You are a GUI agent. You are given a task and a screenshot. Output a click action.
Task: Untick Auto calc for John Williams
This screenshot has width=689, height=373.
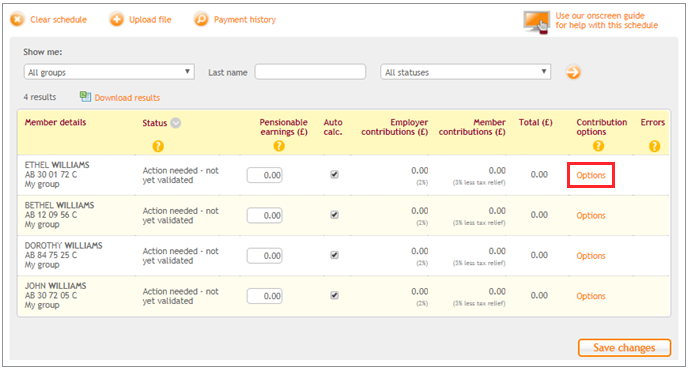[334, 295]
